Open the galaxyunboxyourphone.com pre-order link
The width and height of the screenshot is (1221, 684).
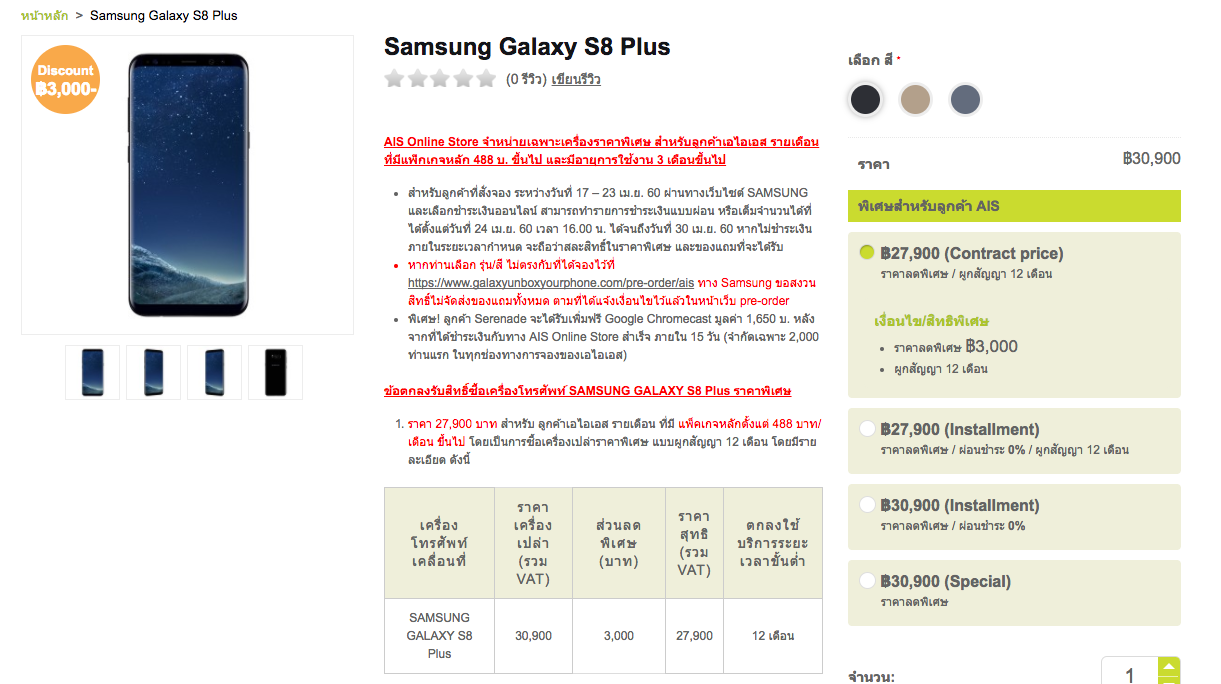coord(551,283)
